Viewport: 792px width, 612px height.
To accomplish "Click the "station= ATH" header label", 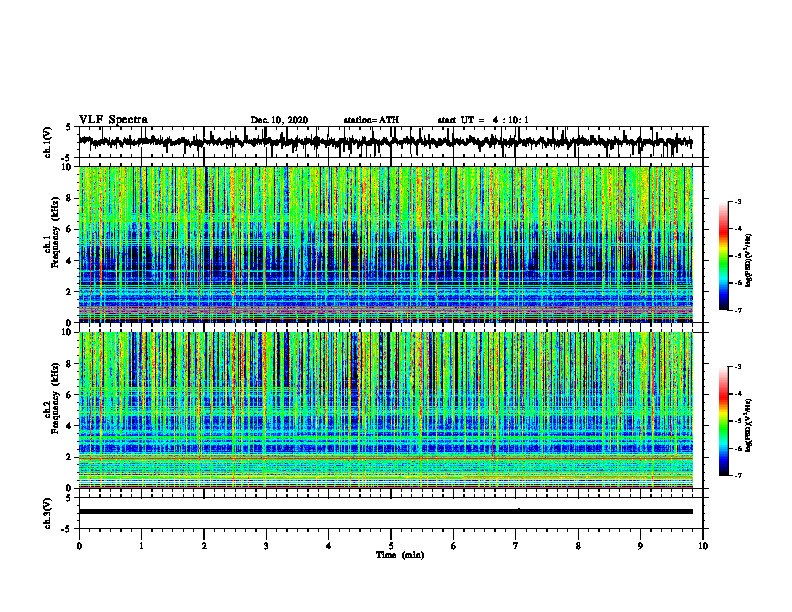I will click(371, 120).
